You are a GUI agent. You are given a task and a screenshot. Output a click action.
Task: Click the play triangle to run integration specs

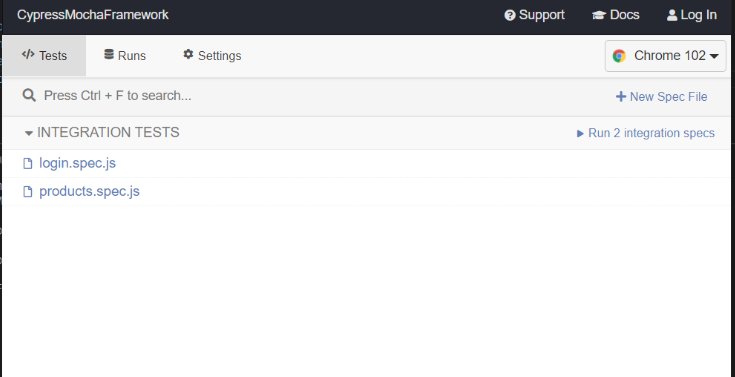pos(580,134)
